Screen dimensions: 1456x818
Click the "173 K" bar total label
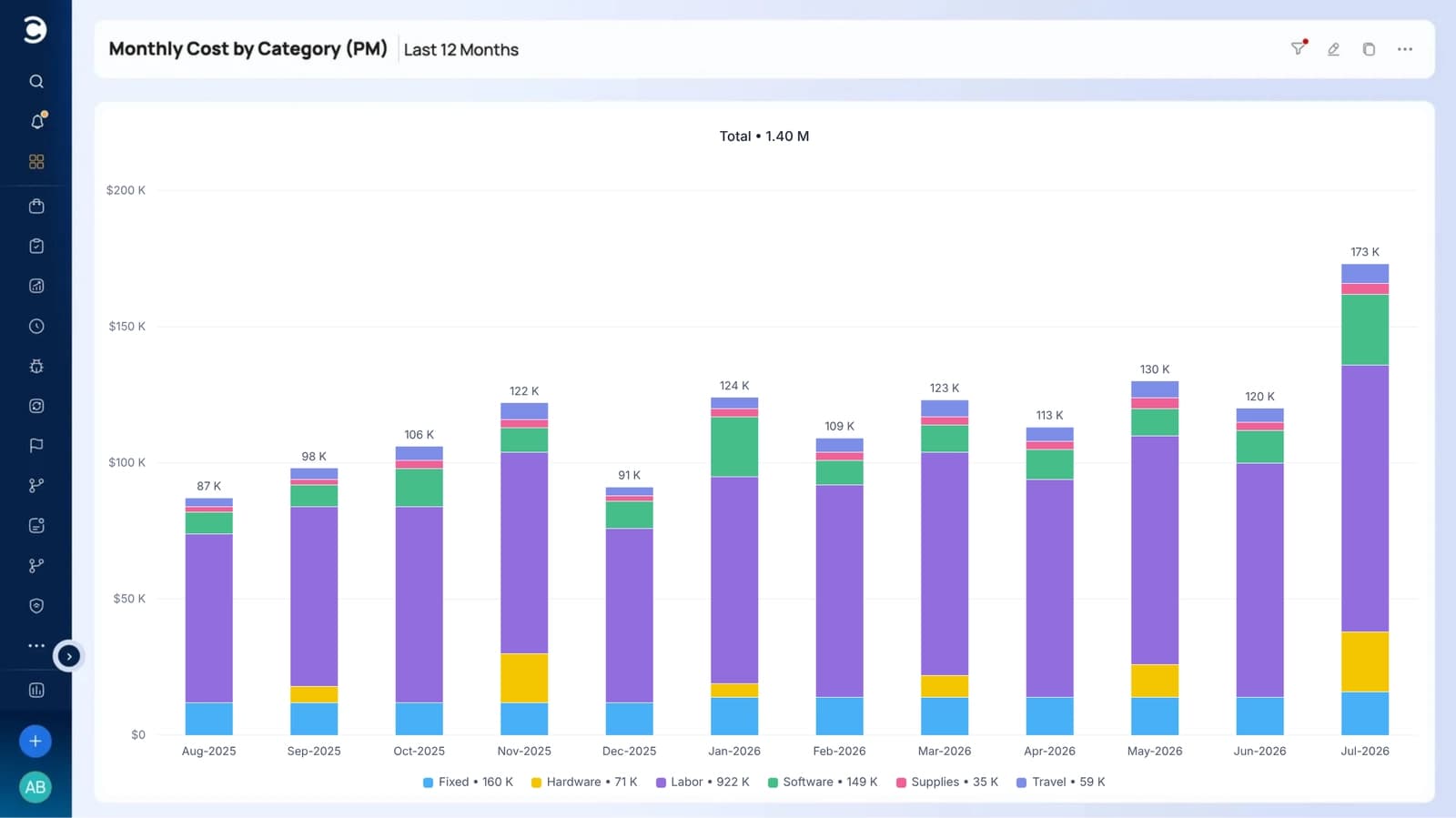tap(1365, 252)
